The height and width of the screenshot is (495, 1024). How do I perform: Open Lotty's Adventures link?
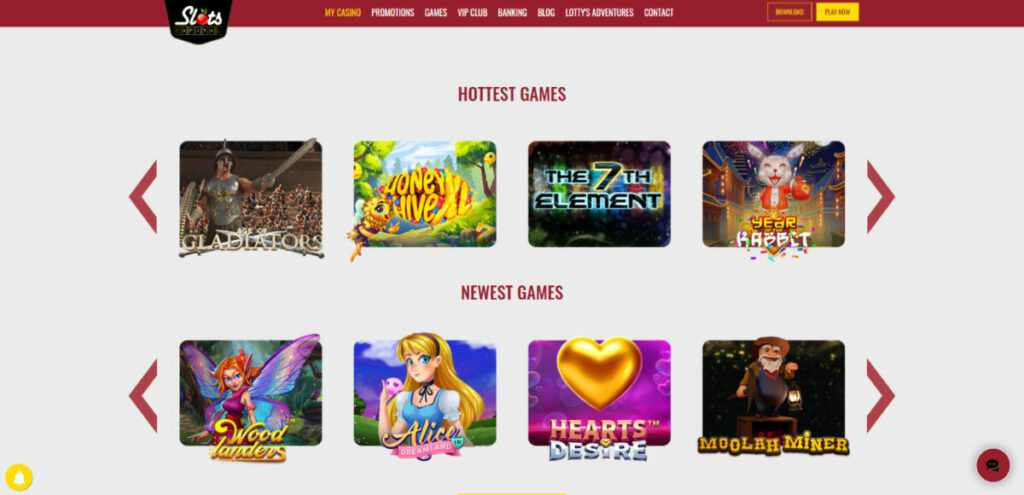(599, 12)
